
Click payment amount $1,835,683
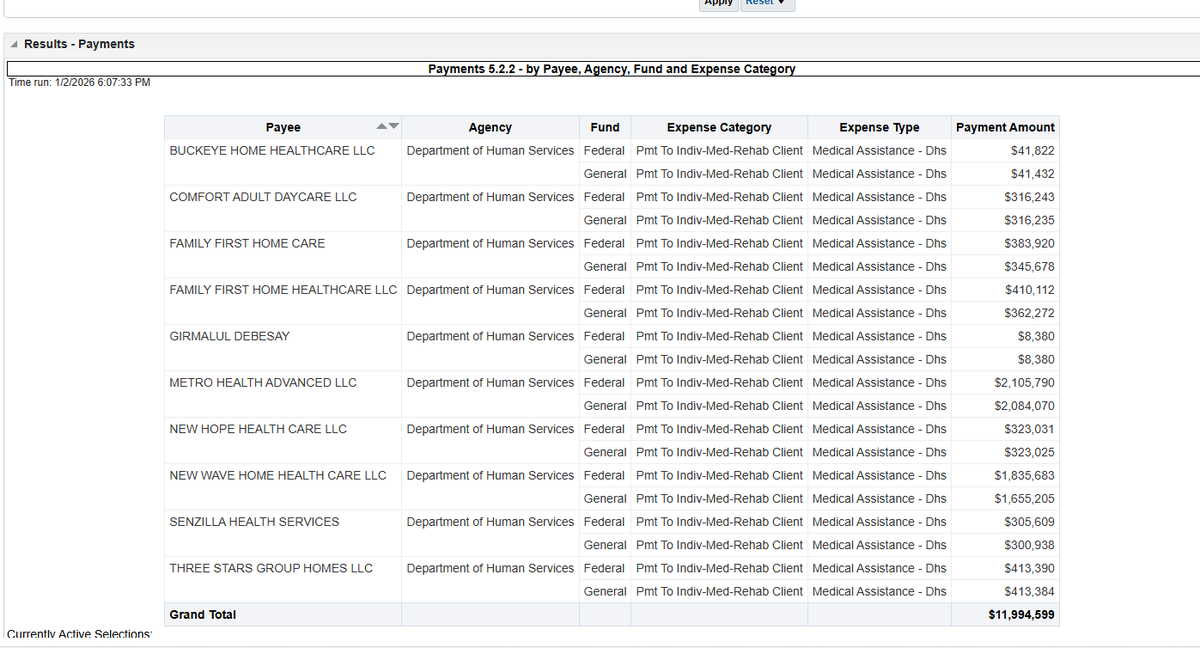[1025, 475]
